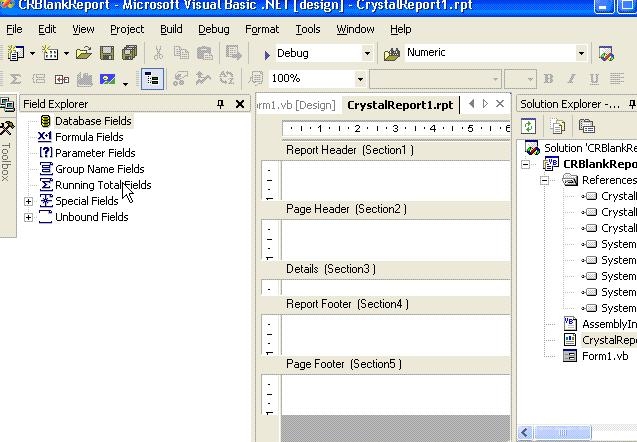This screenshot has height=442, width=637.
Task: Expand the Special Fields tree node
Action: point(28,201)
